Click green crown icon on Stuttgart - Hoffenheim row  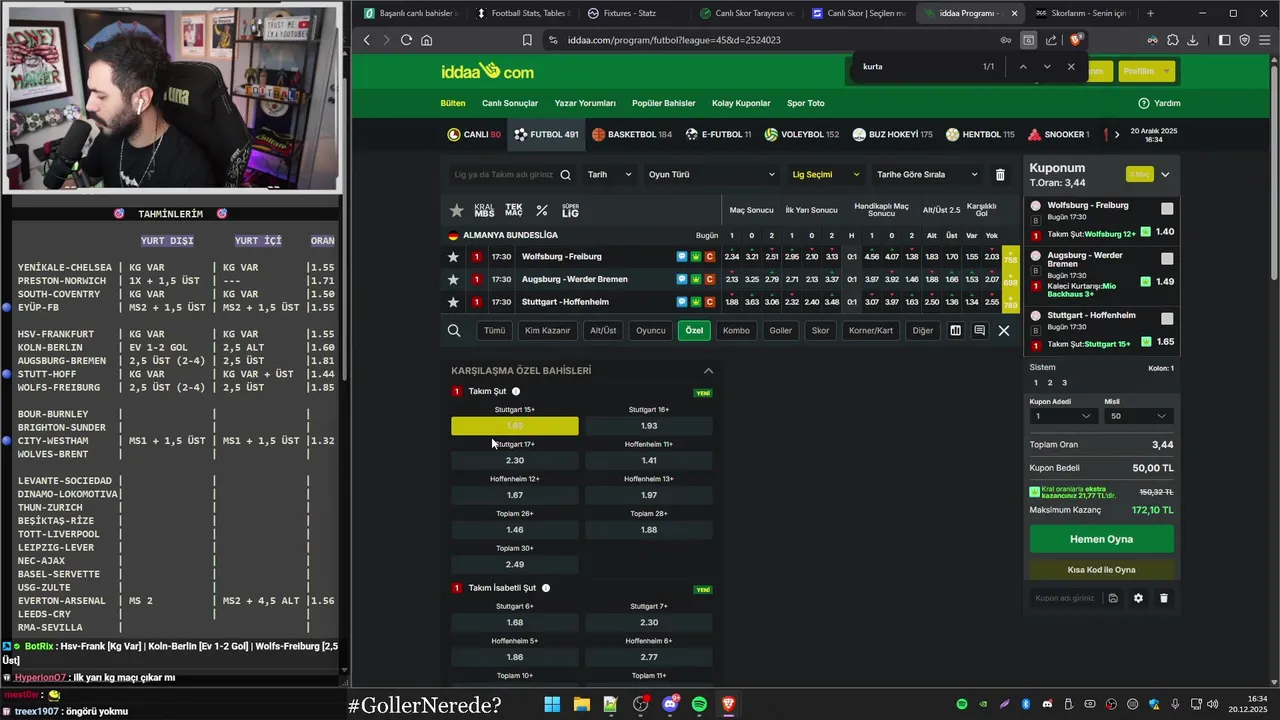pyautogui.click(x=696, y=302)
